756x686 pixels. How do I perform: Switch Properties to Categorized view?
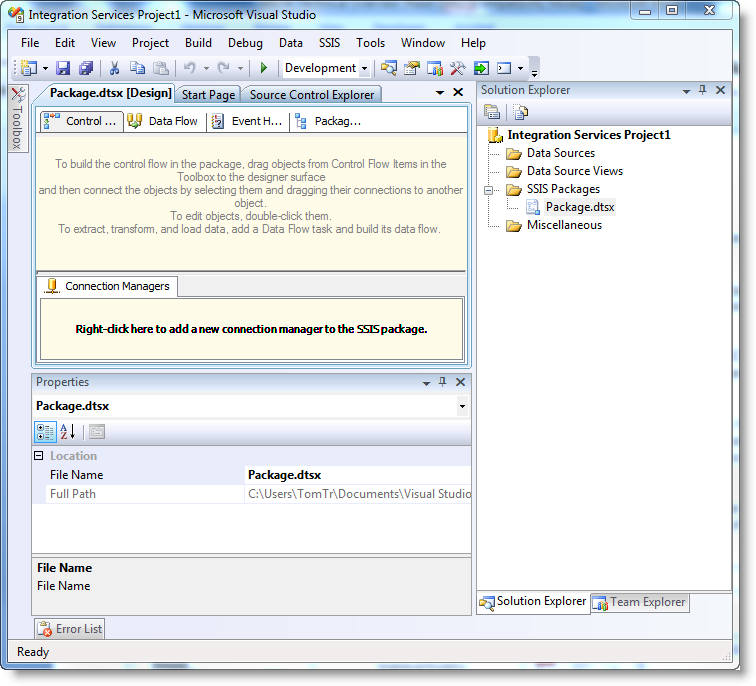45,432
